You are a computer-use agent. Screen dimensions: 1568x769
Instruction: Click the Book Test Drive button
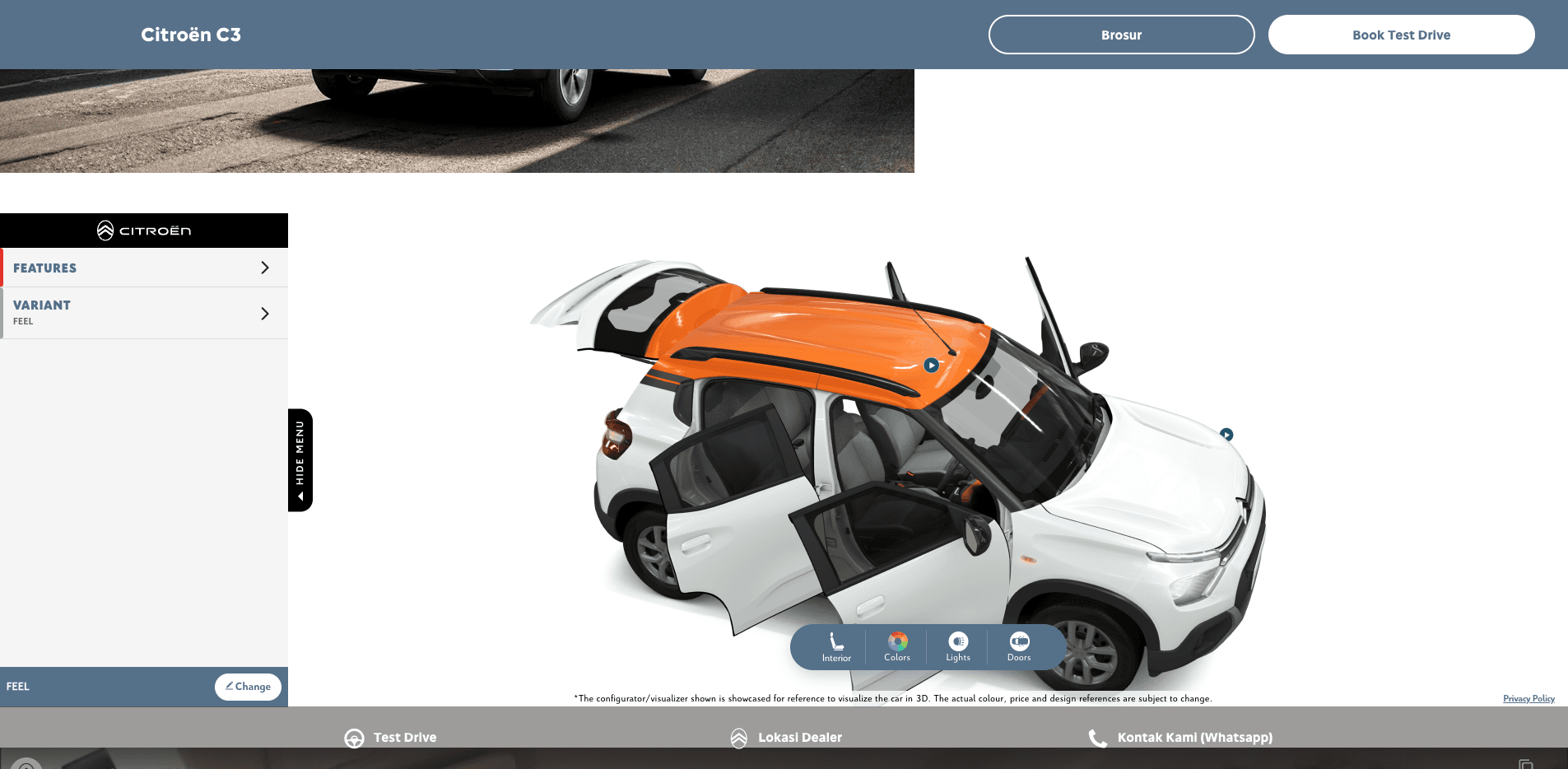coord(1401,35)
